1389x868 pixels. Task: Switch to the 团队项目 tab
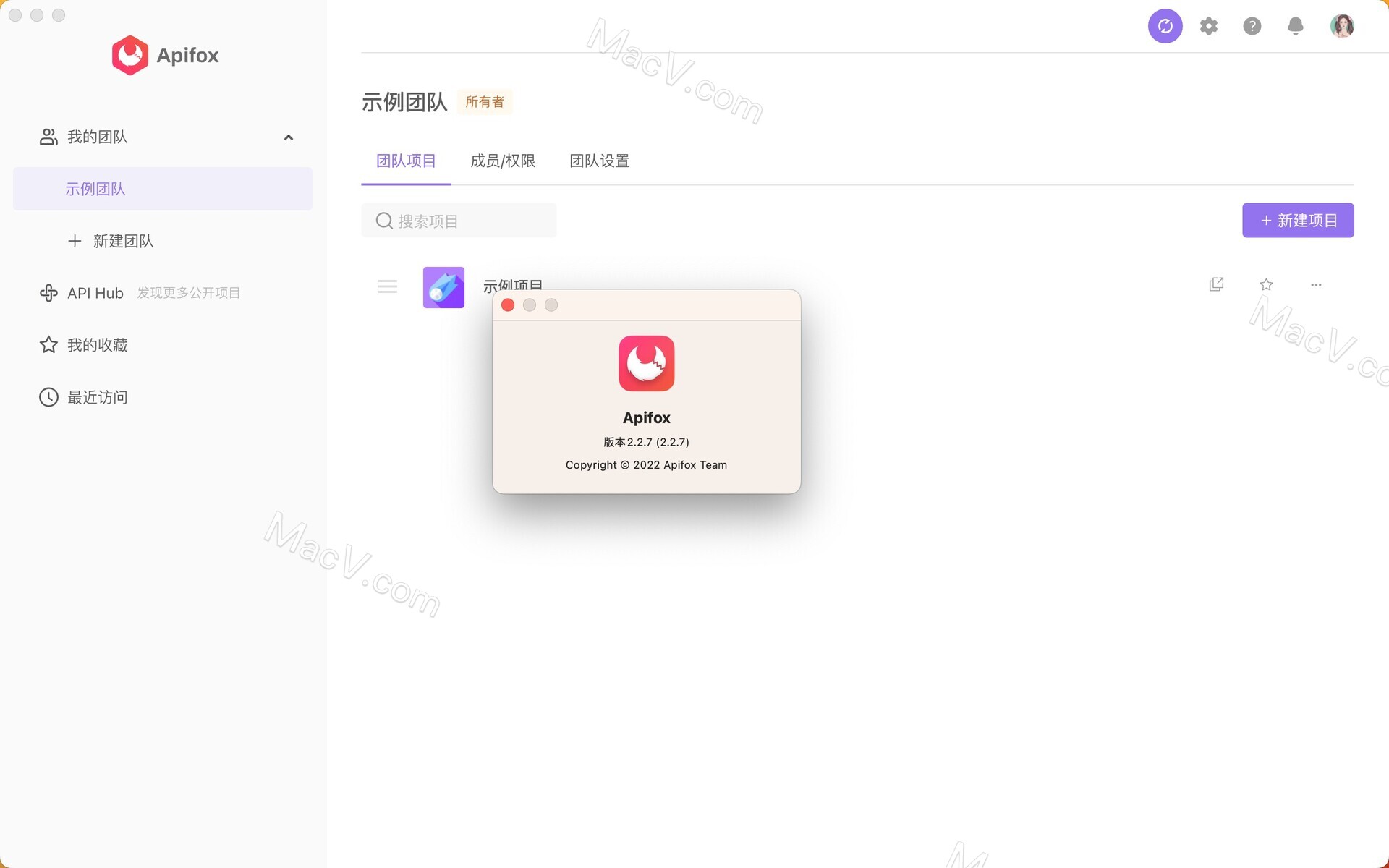click(406, 161)
